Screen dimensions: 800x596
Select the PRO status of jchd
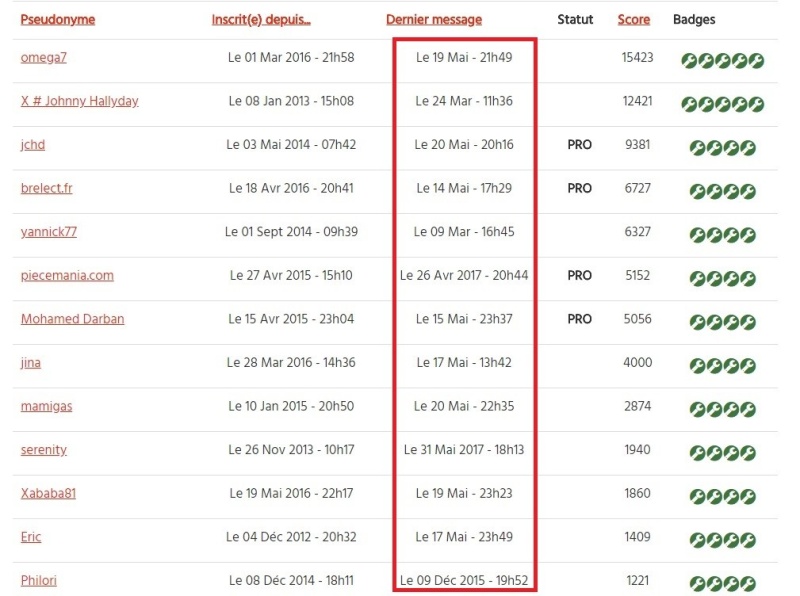(x=580, y=145)
